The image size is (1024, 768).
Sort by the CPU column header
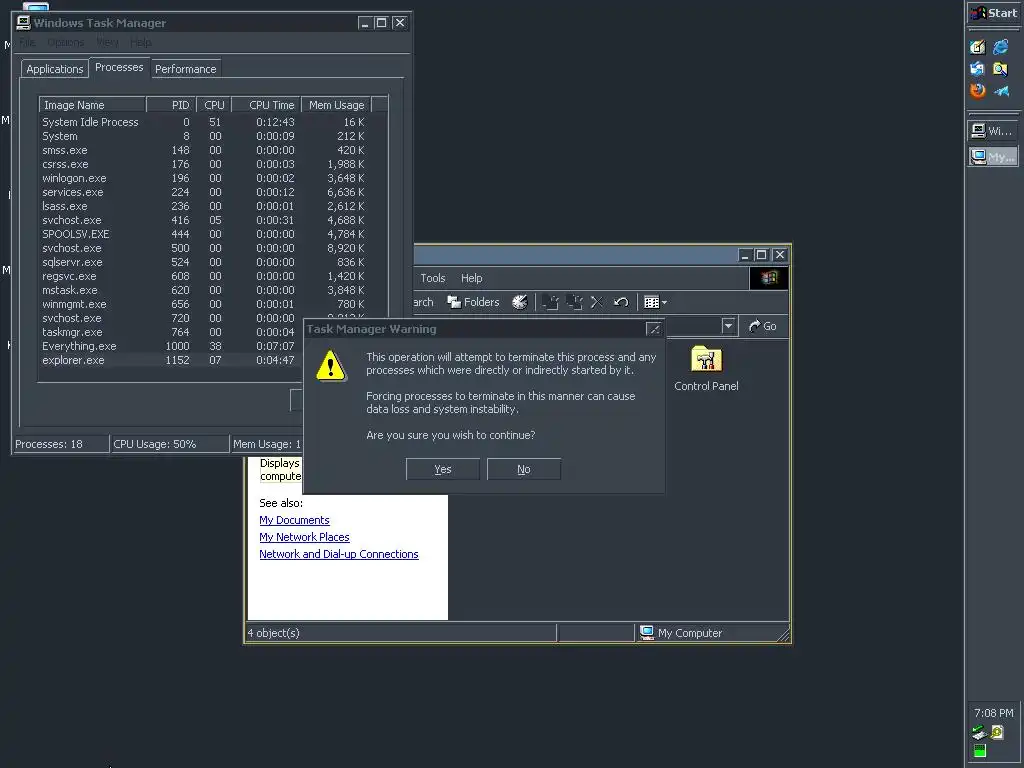tap(214, 105)
